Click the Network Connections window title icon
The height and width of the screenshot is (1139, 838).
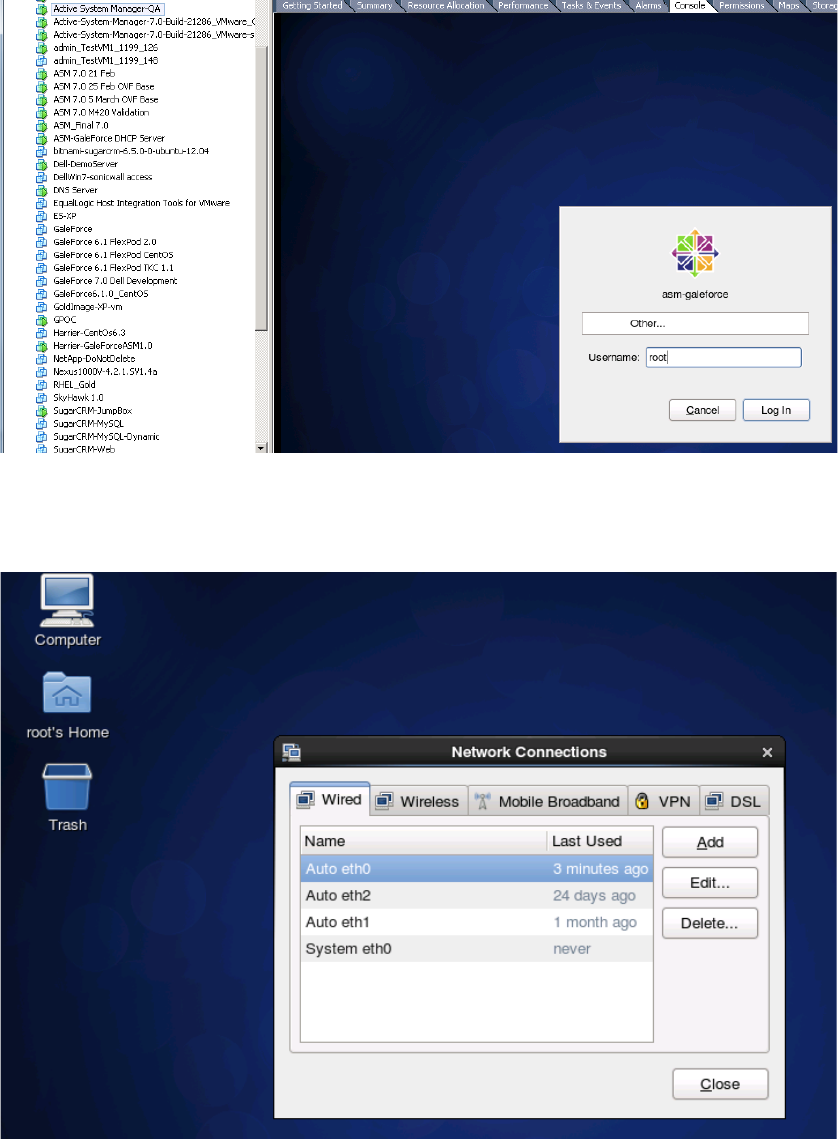[292, 752]
